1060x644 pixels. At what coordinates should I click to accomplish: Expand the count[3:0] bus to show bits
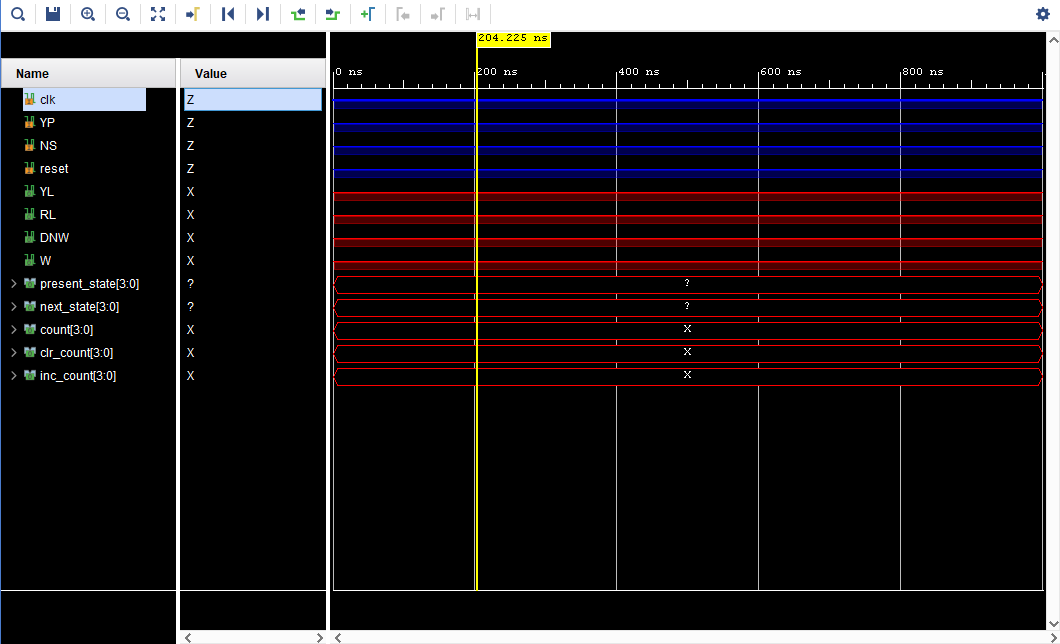[x=13, y=329]
